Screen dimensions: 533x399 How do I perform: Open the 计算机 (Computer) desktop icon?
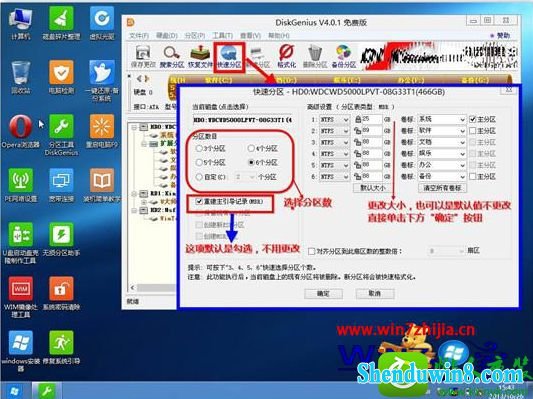[21, 23]
